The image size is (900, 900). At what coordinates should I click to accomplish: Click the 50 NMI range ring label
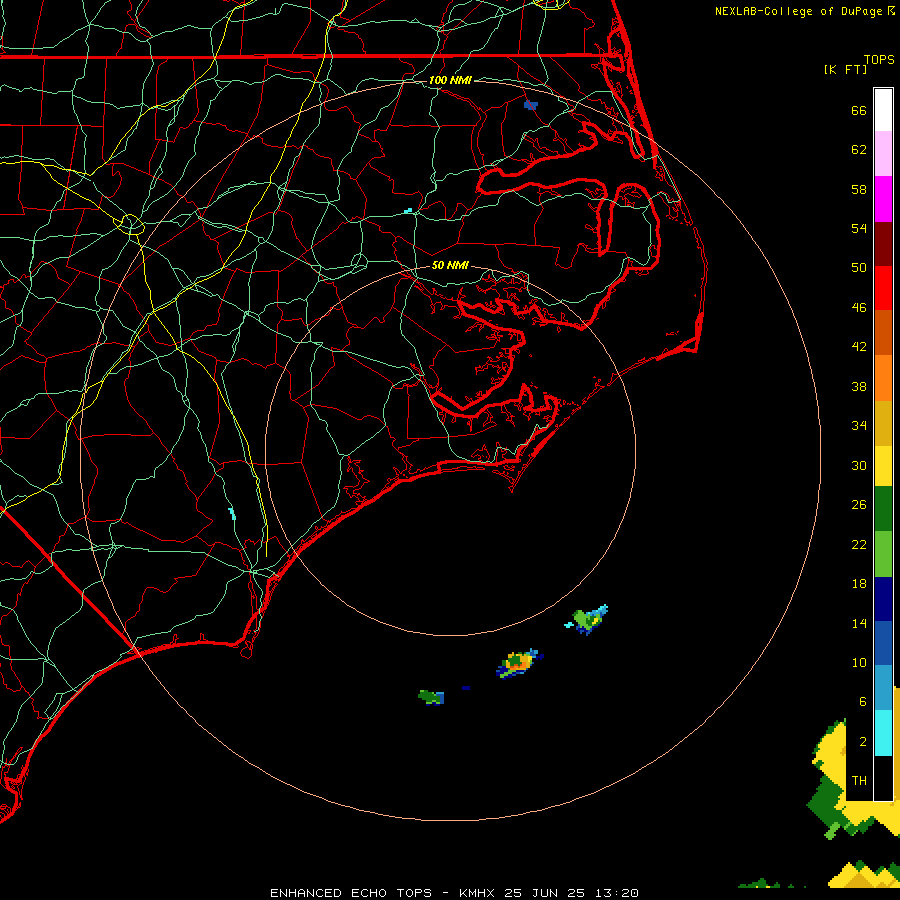tap(450, 265)
